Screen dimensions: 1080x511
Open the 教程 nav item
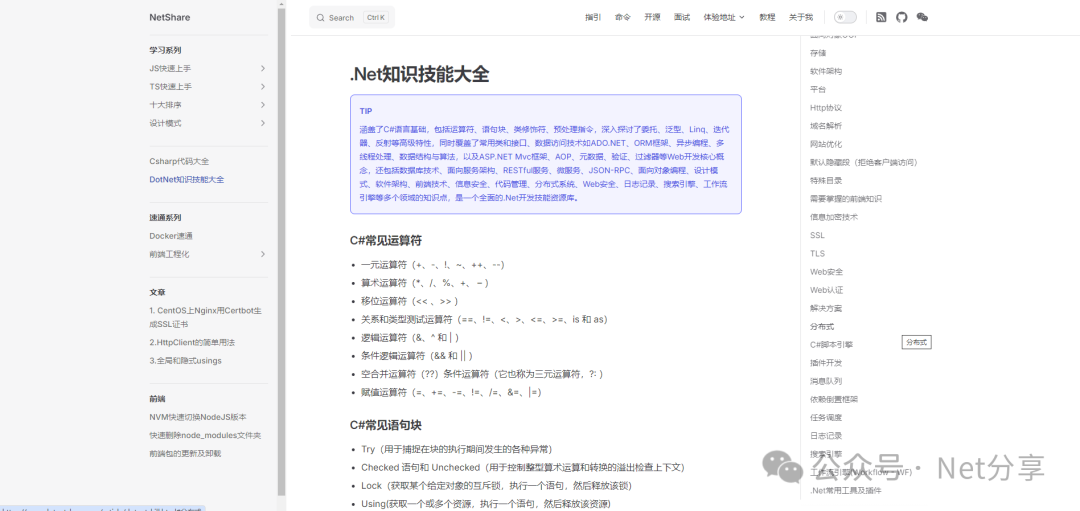pos(767,17)
